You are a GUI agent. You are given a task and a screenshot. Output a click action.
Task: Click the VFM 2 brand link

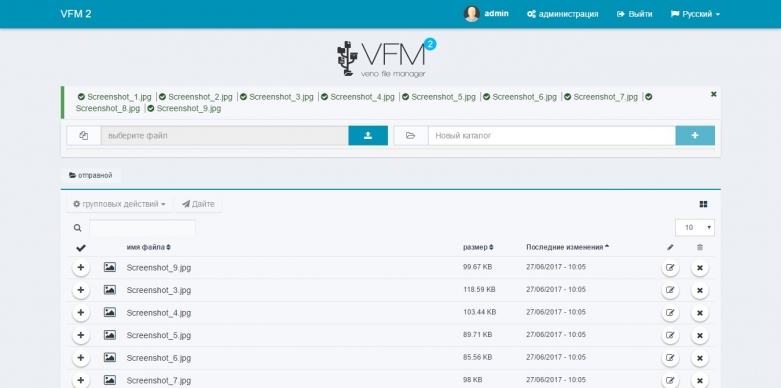point(76,14)
